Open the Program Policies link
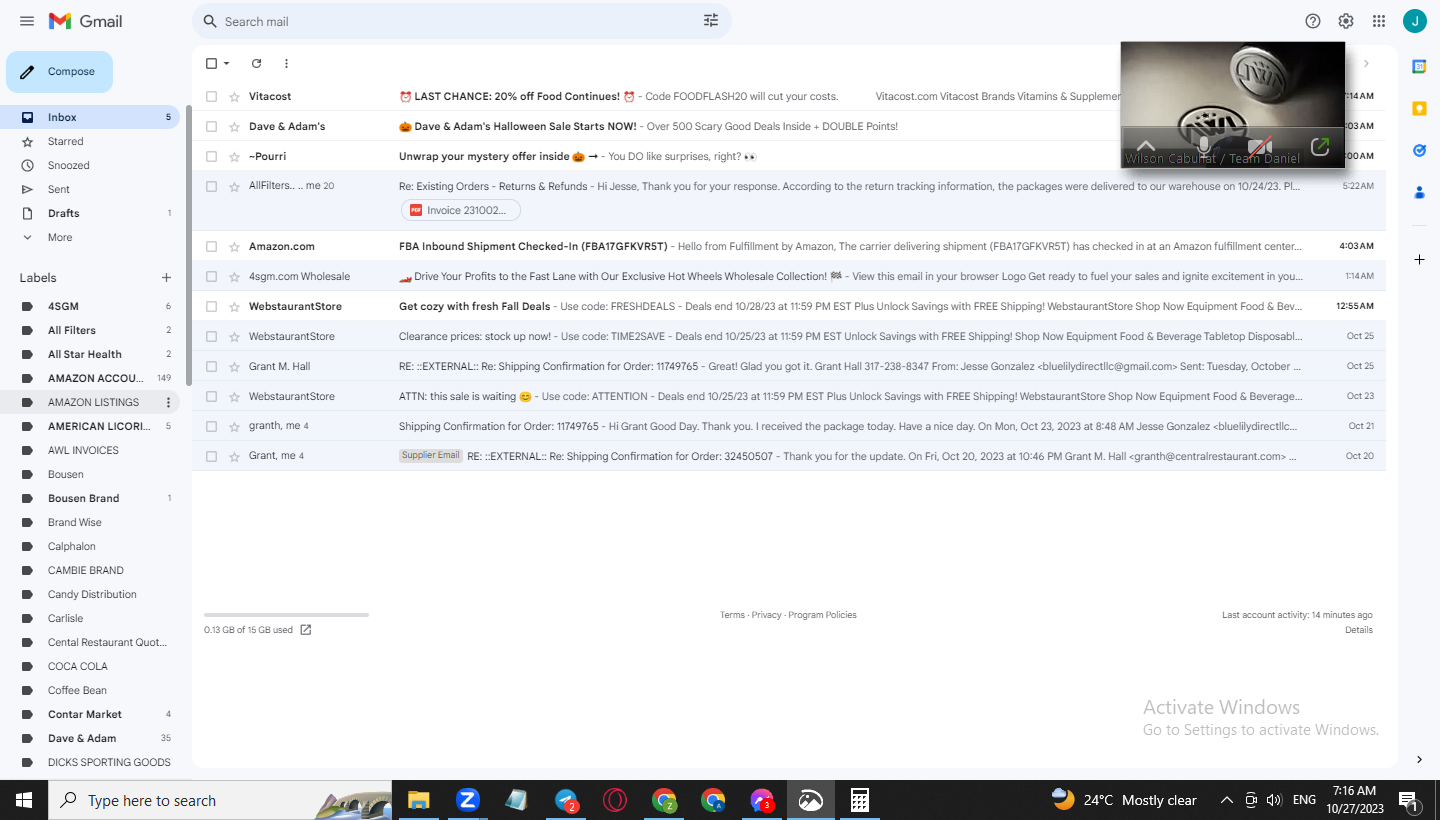 (823, 615)
